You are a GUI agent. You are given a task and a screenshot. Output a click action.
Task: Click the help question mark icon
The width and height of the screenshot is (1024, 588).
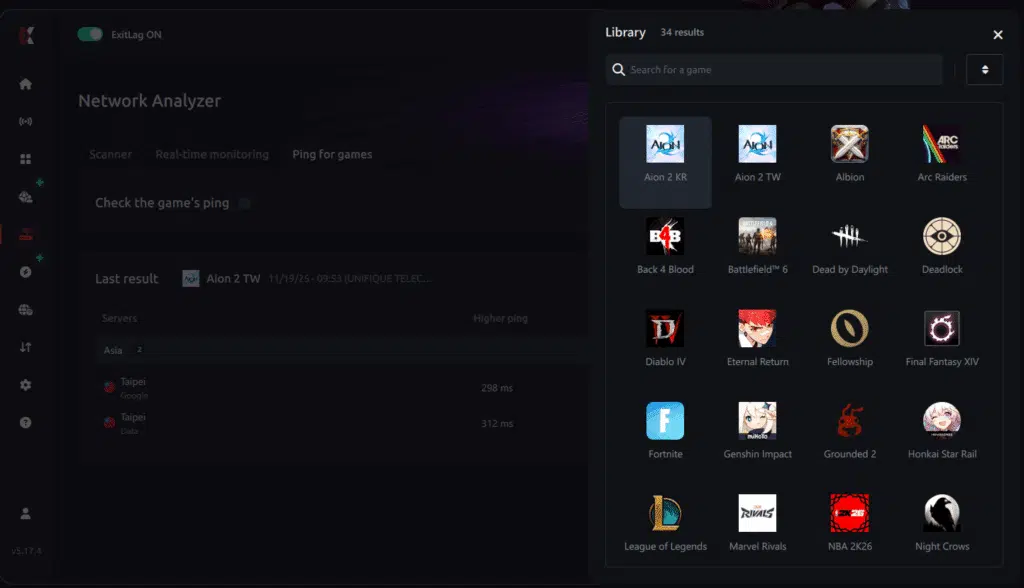pyautogui.click(x=24, y=422)
